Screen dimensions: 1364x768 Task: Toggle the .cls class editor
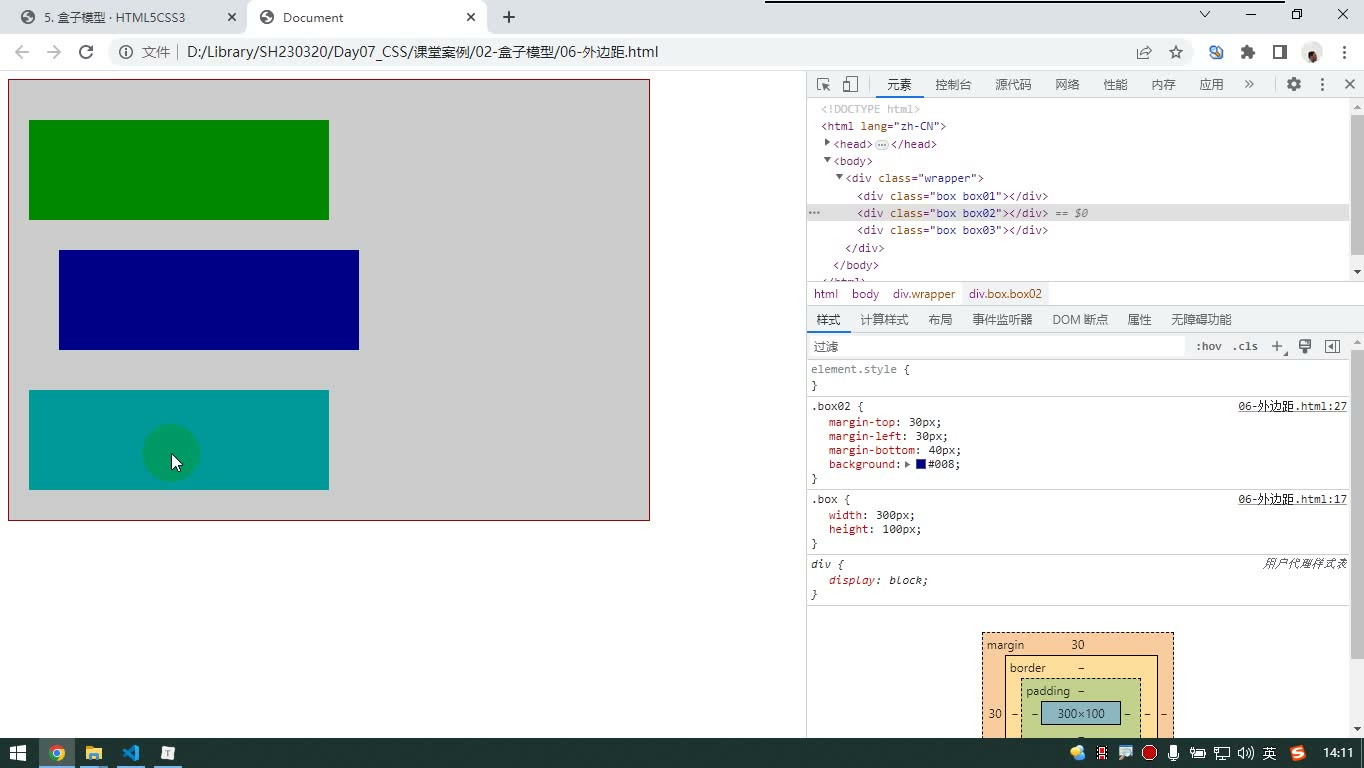[1245, 346]
